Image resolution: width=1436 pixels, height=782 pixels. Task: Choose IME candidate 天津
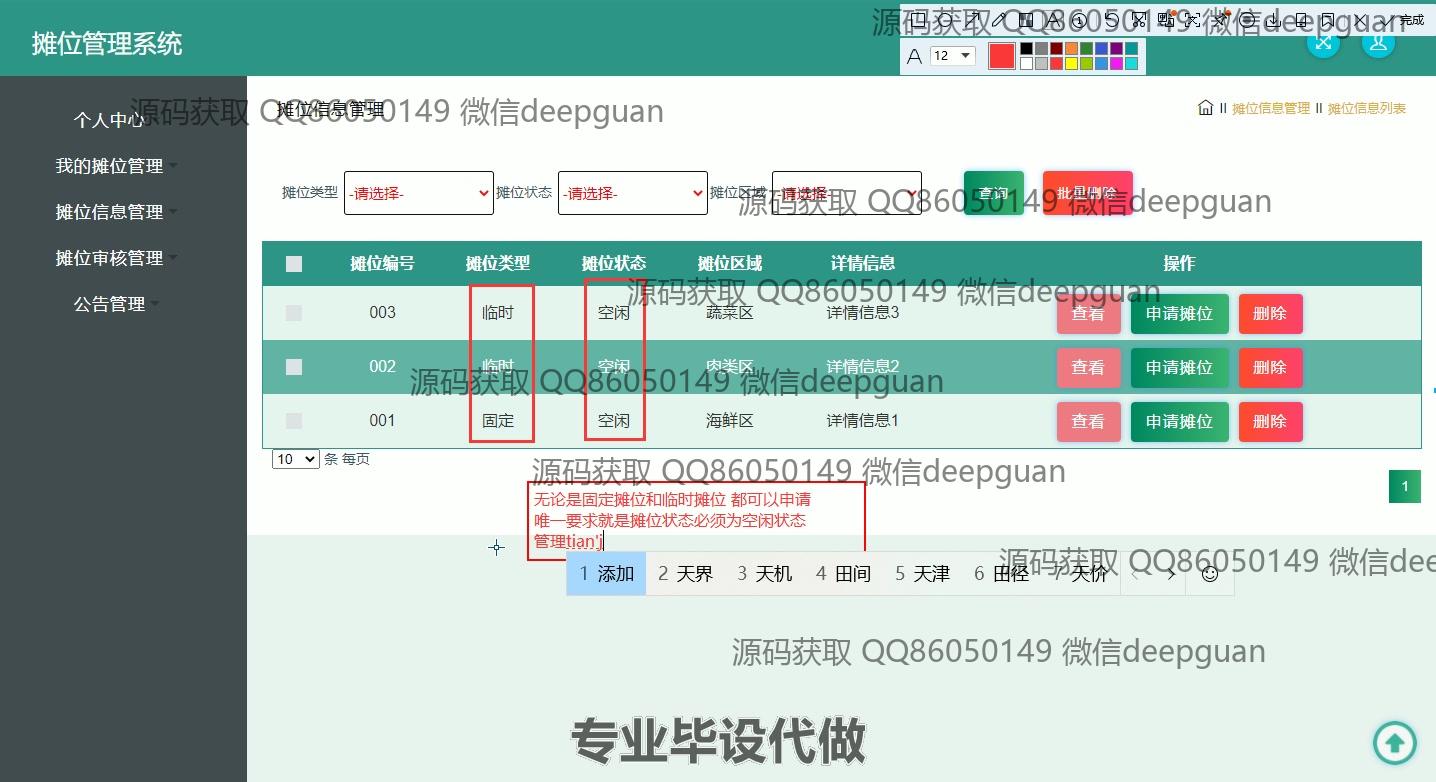[x=922, y=574]
